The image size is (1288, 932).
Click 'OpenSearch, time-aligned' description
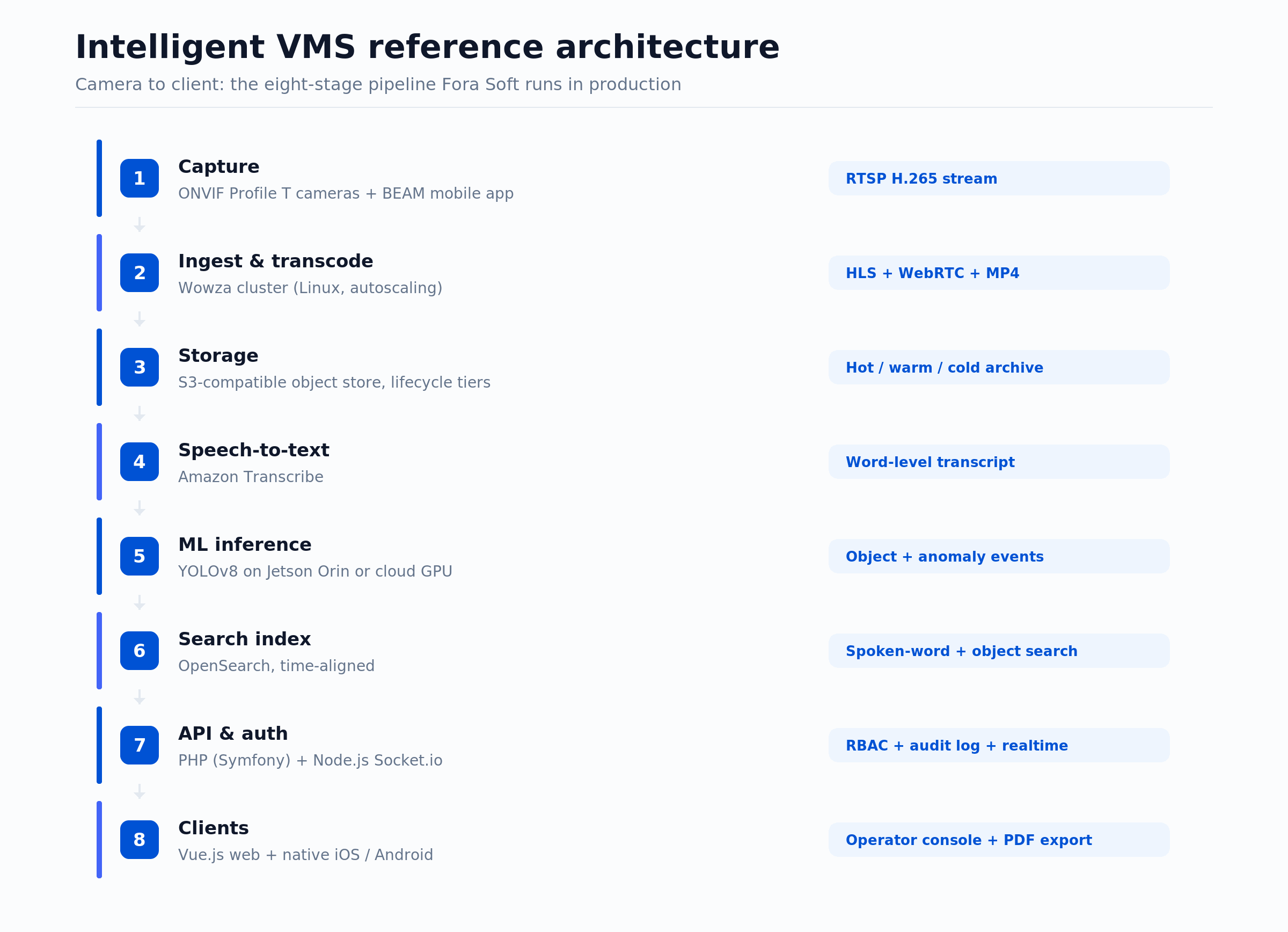pos(276,666)
